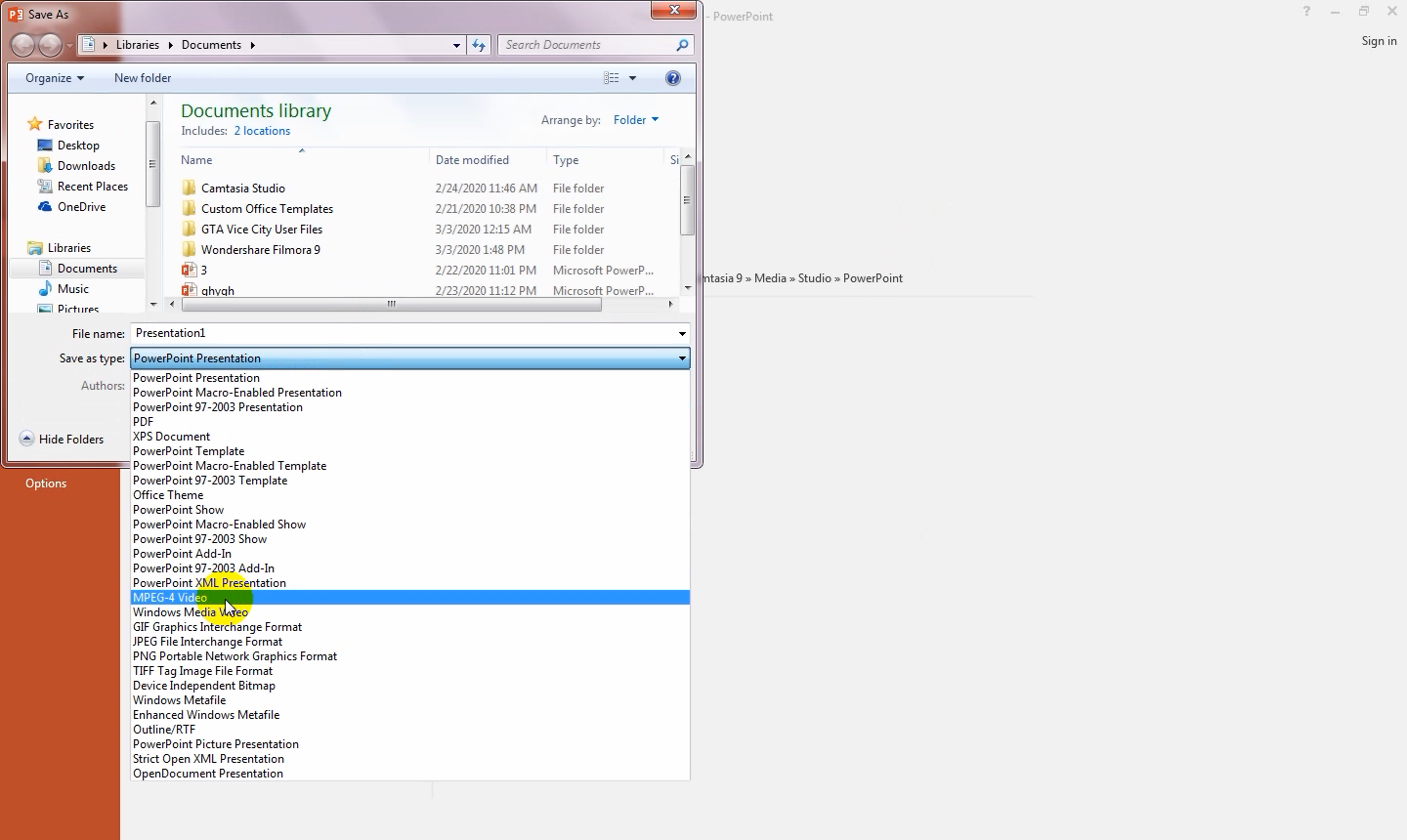Open OneDrive in the navigation pane
Image resolution: width=1407 pixels, height=840 pixels.
[x=81, y=207]
